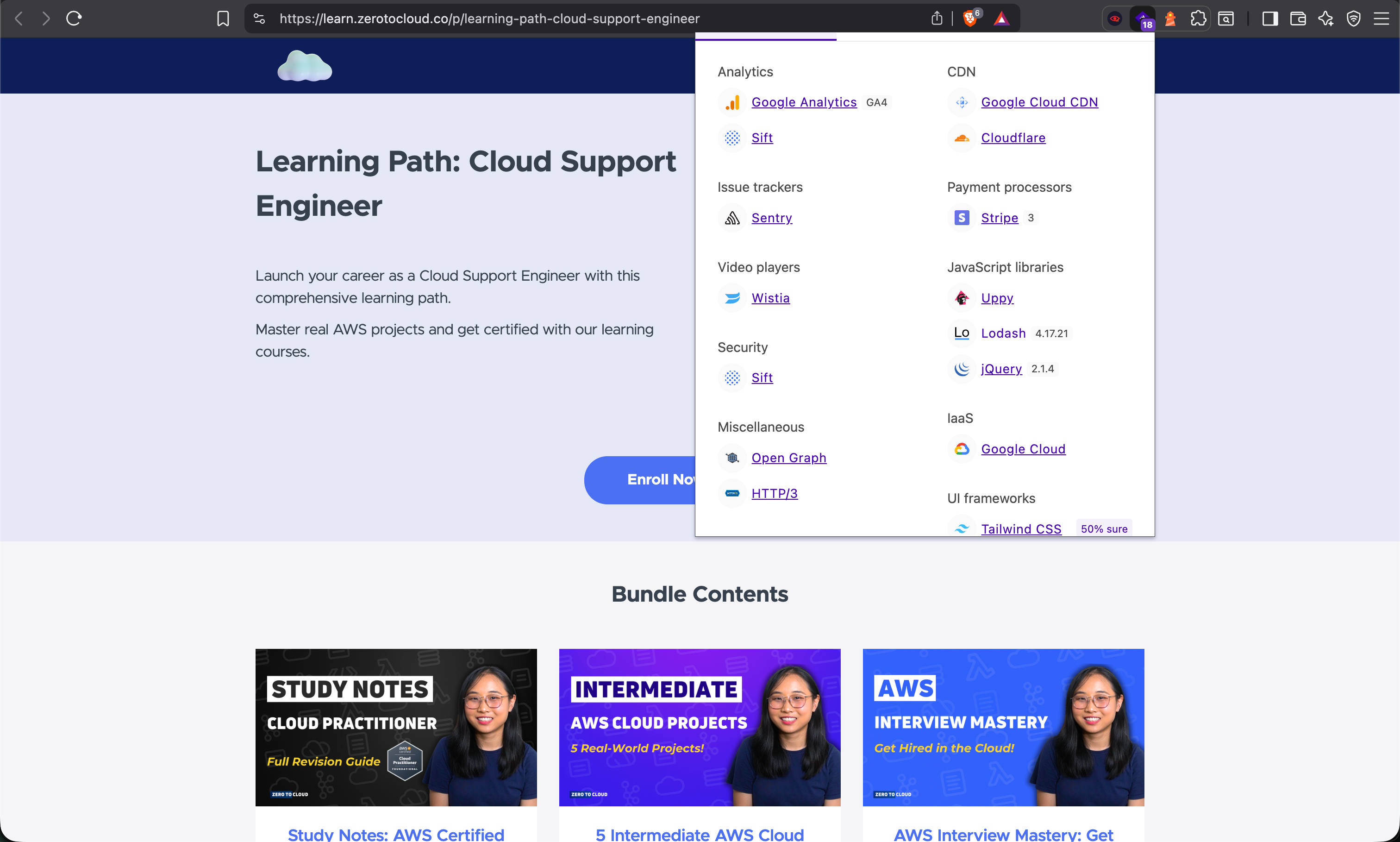Open Sift link under Analytics
1400x842 pixels.
(762, 138)
